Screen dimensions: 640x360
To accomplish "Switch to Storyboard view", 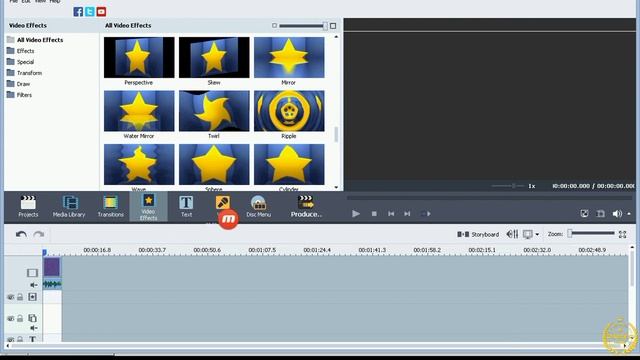I will 478,234.
